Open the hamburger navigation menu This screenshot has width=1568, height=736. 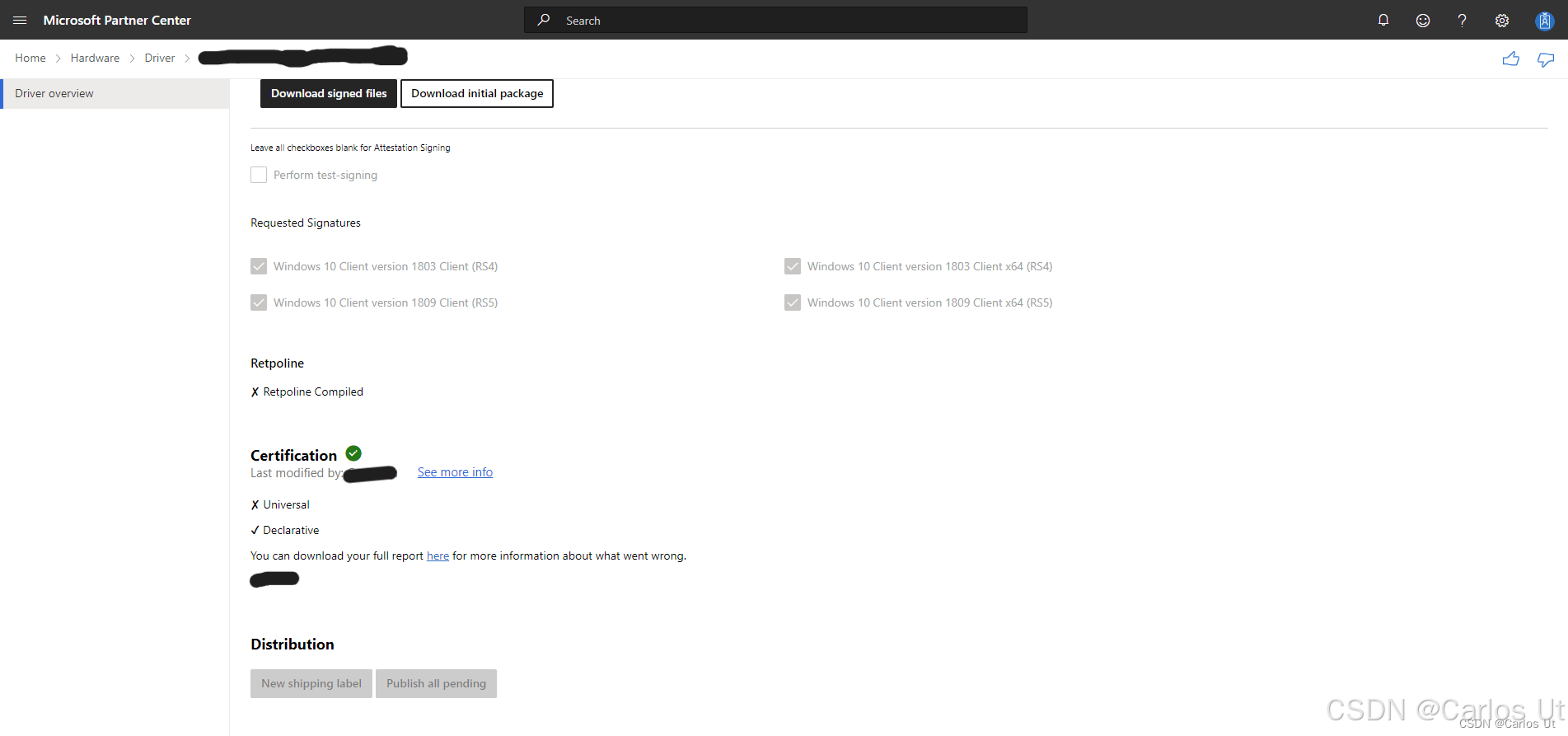(20, 20)
